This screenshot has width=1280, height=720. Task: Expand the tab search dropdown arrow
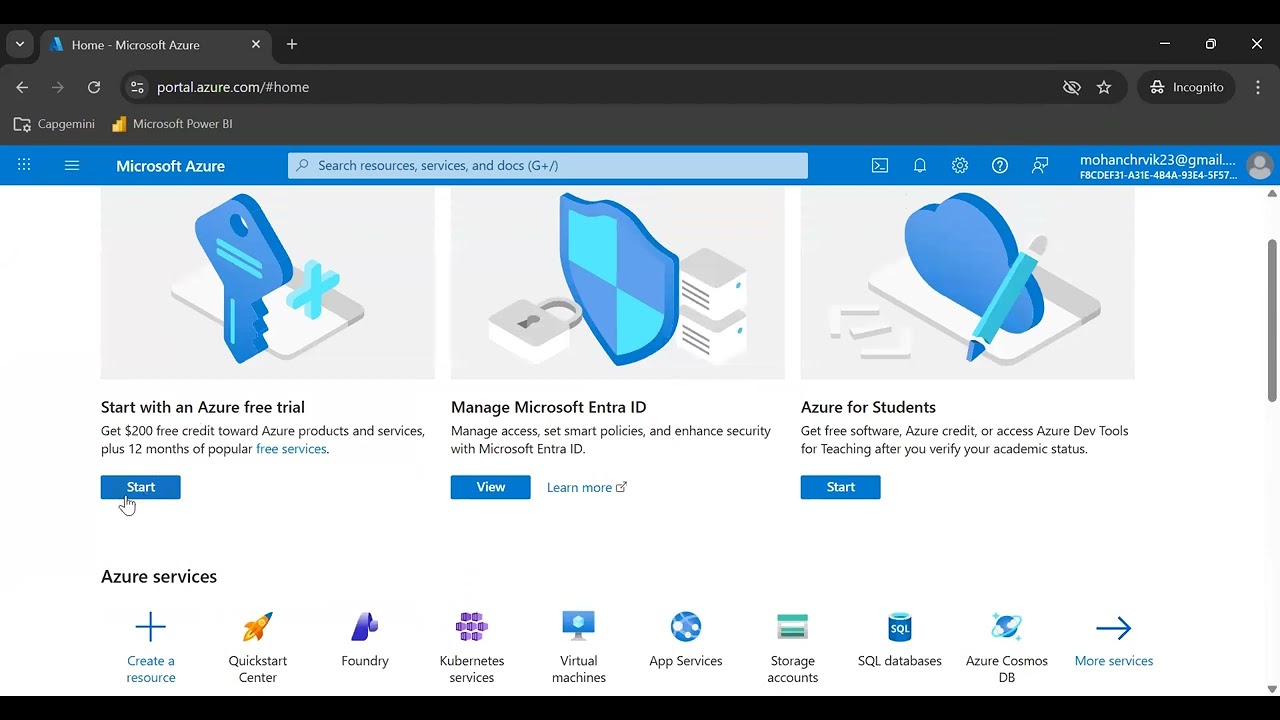20,44
